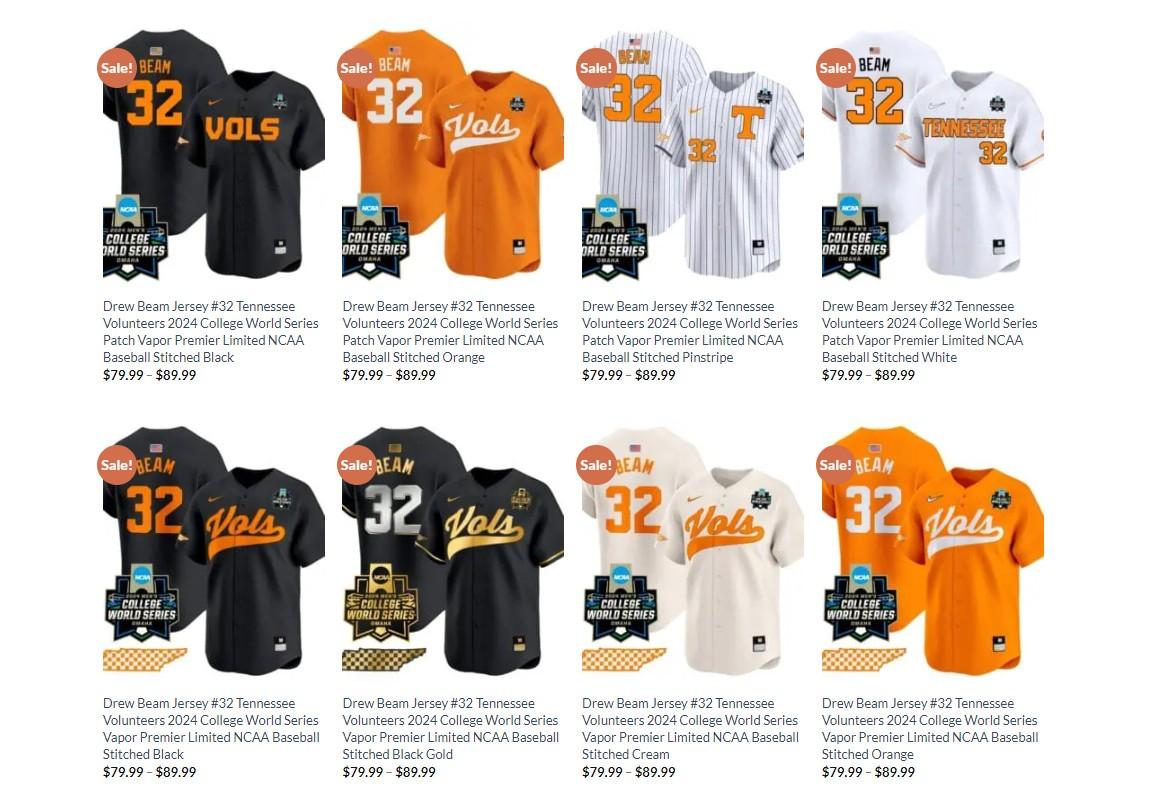Click Sale! badge on bottom-row black script jersey
This screenshot has width=1150, height=801.
(117, 465)
